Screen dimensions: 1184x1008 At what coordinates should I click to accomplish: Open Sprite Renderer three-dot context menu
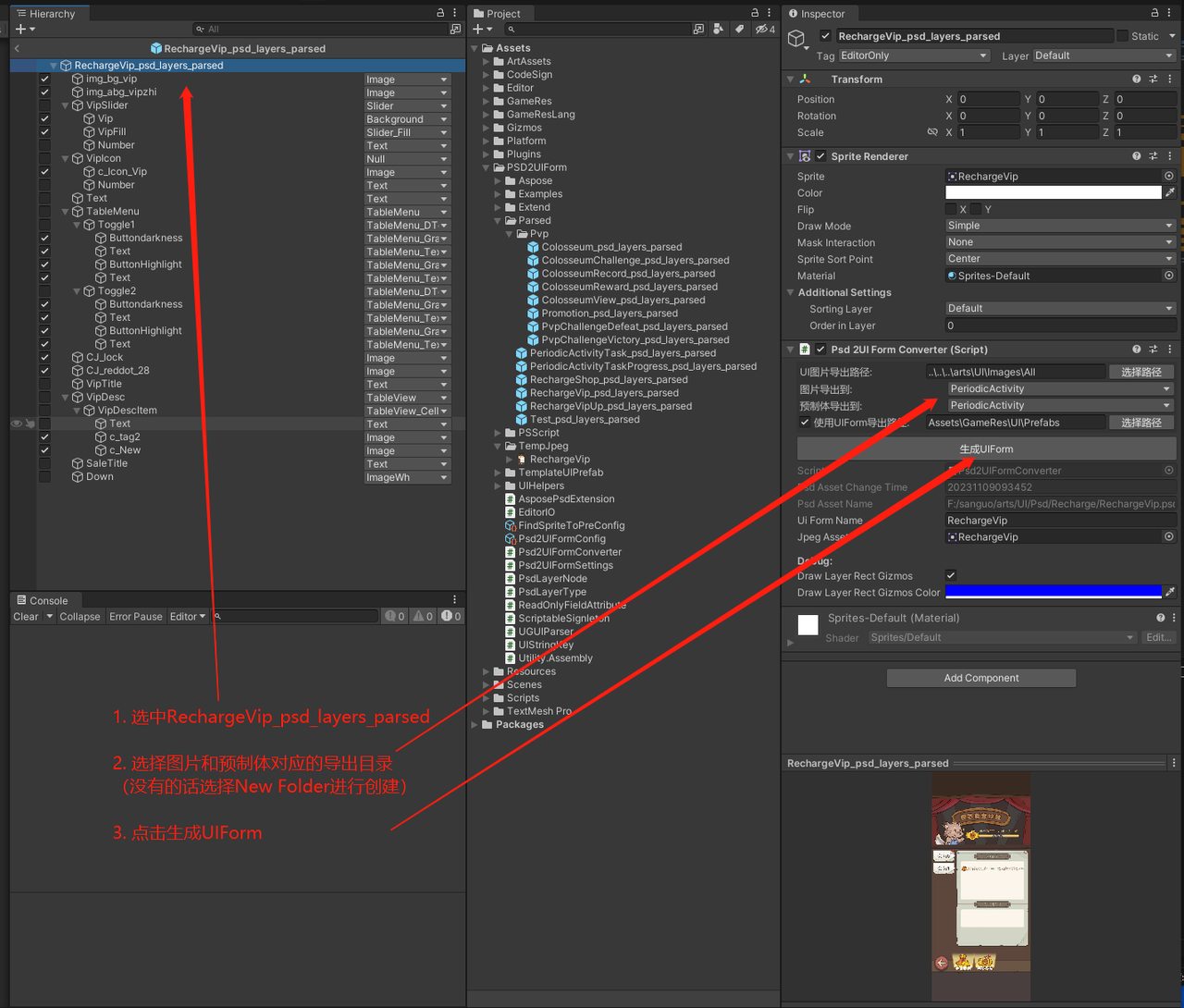[1170, 156]
